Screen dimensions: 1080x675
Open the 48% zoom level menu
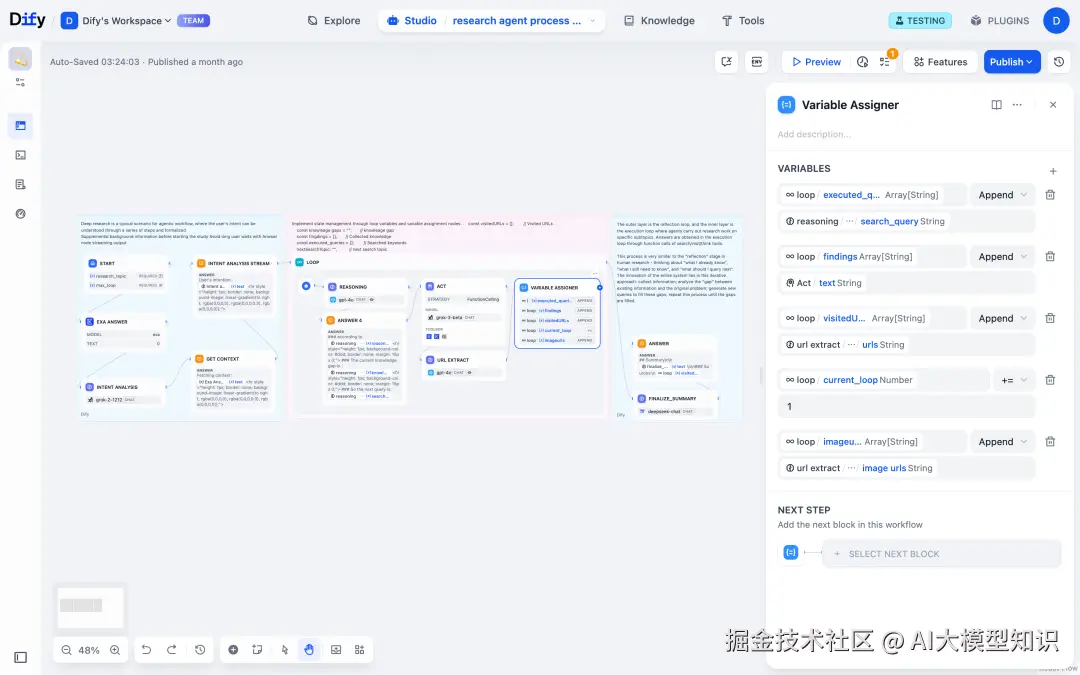pyautogui.click(x=89, y=650)
